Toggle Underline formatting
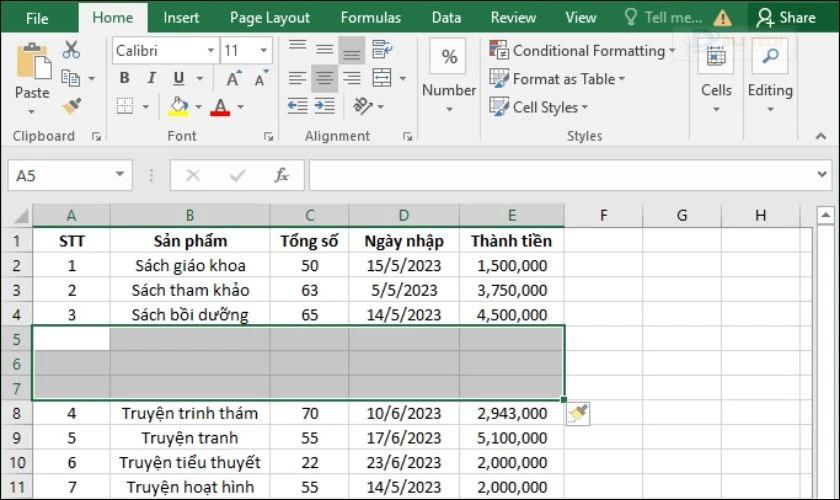Viewport: 840px width, 500px height. pyautogui.click(x=179, y=78)
